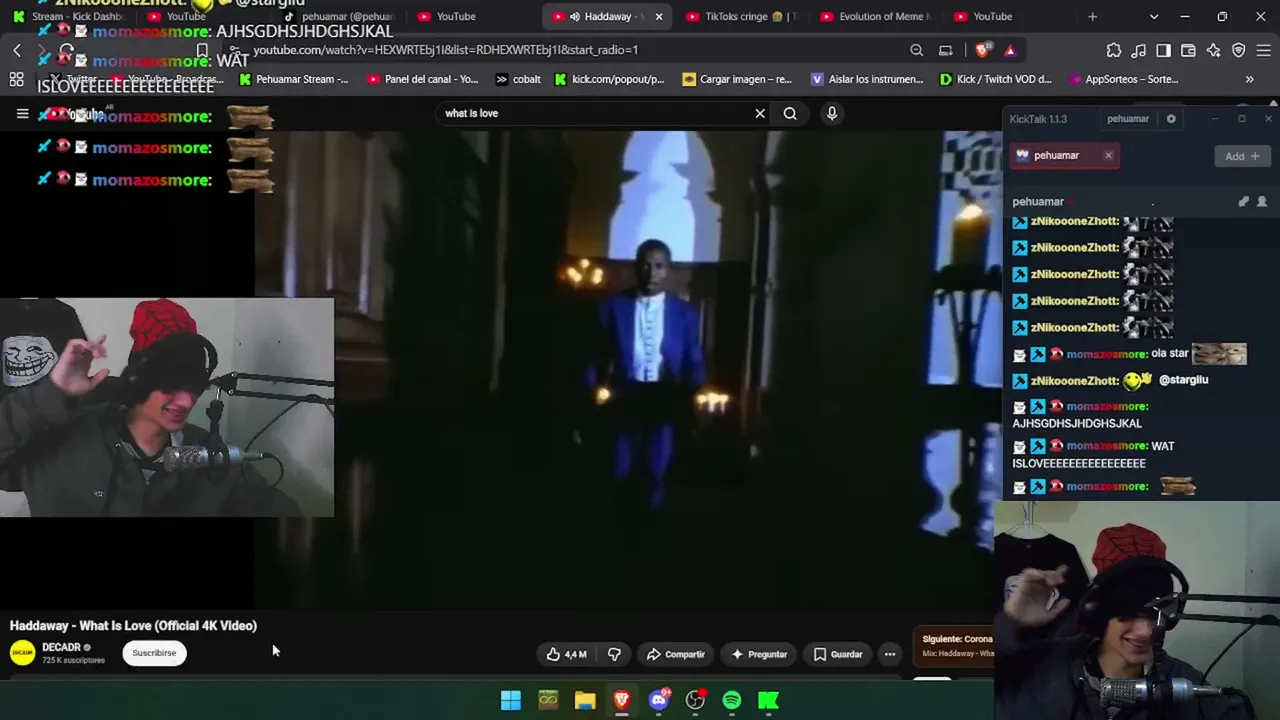
Task: Switch to the Stream - Kick Dashboard tab
Action: pos(70,17)
